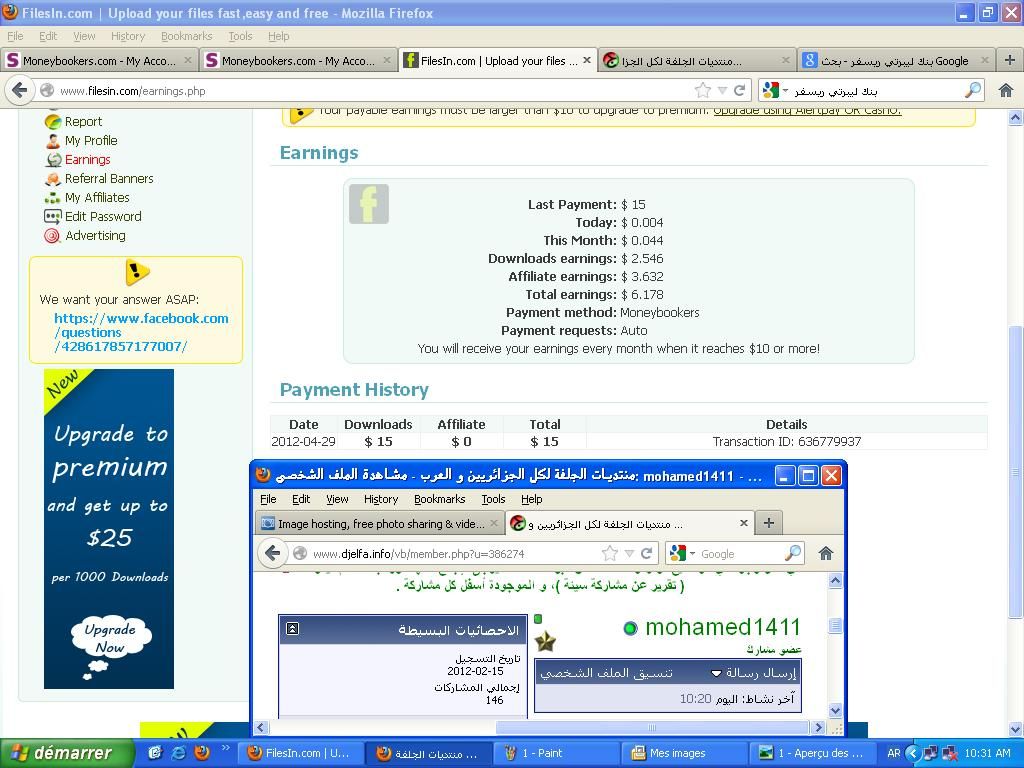Open the File menu in djelfa popup window
The image size is (1024, 768).
268,499
